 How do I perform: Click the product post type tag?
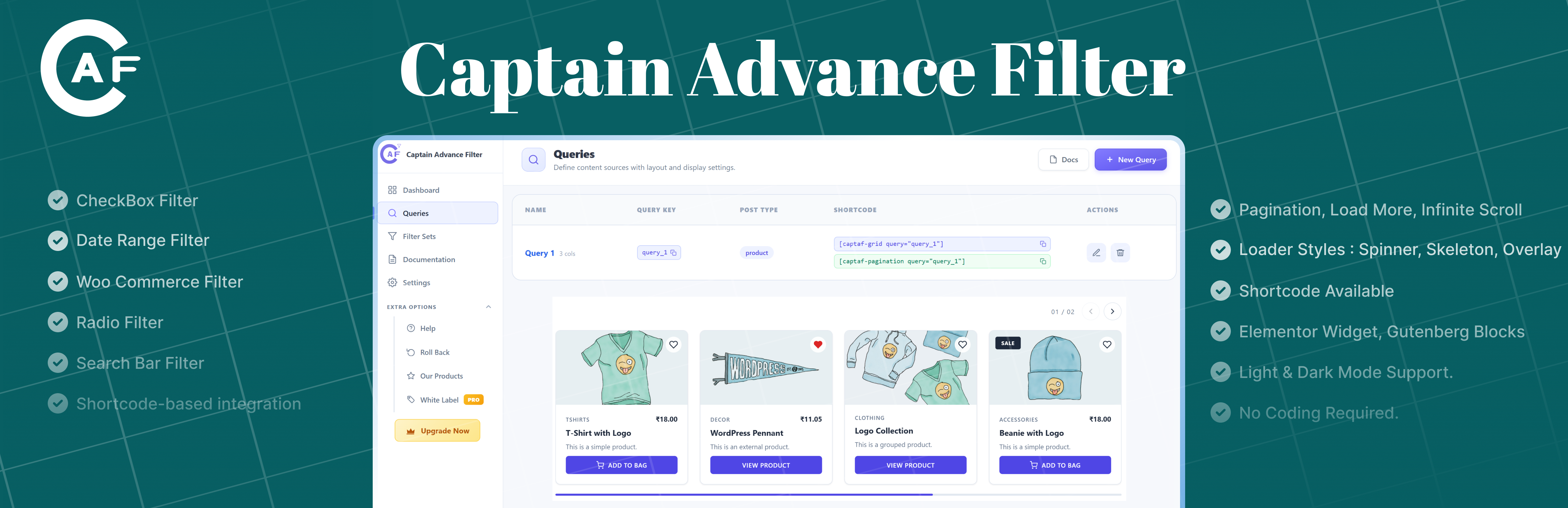757,253
